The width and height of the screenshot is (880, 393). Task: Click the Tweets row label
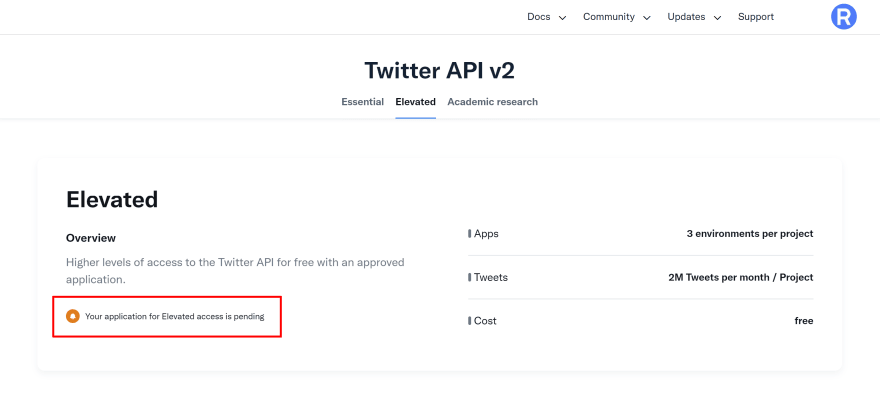491,277
